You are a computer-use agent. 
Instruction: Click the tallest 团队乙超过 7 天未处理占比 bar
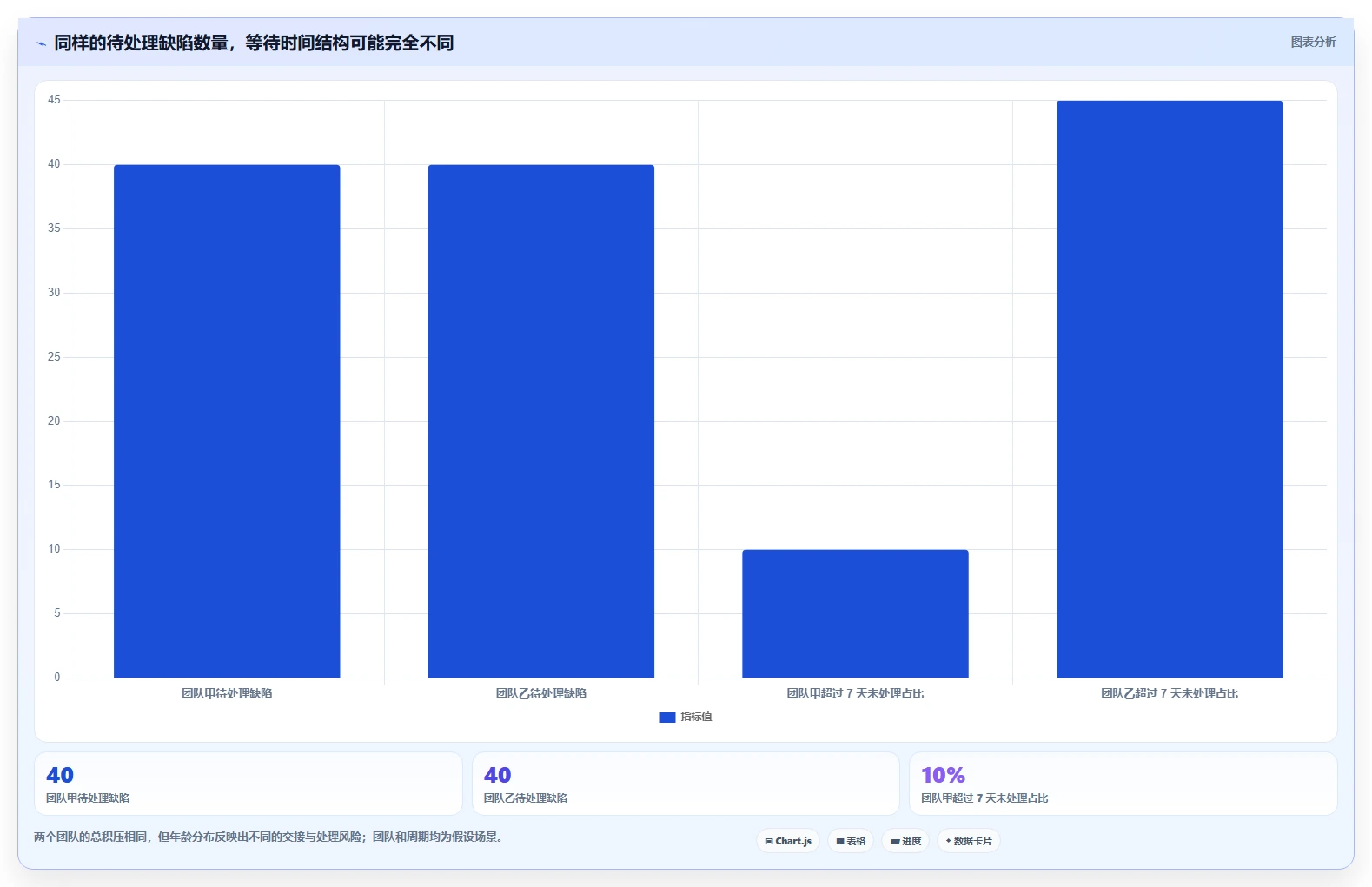1170,389
